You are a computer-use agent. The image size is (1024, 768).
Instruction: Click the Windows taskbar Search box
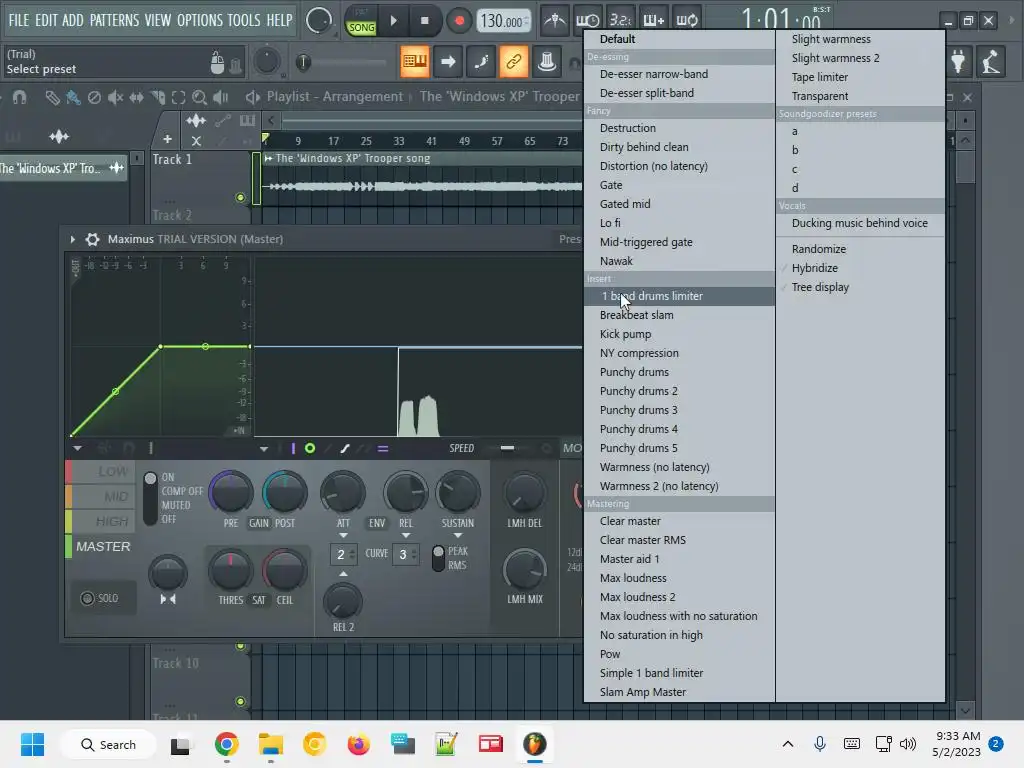coord(108,744)
